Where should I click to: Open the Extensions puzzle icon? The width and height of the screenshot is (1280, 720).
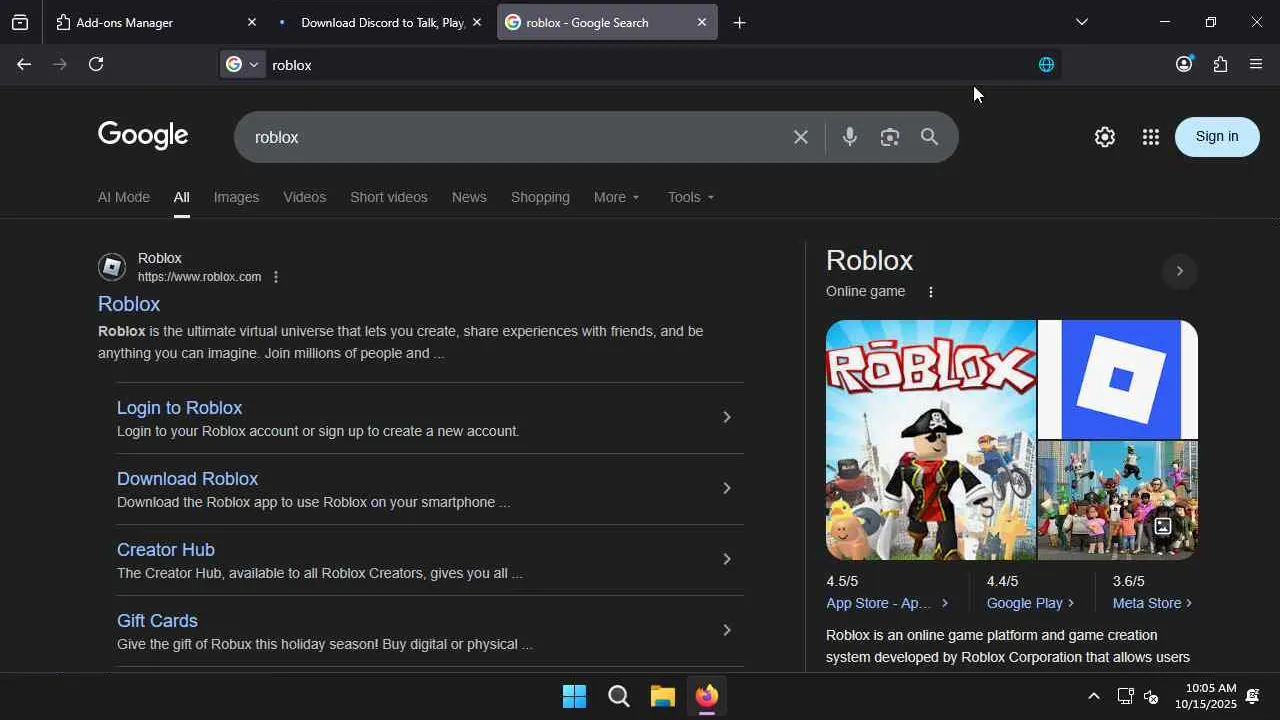point(1220,64)
